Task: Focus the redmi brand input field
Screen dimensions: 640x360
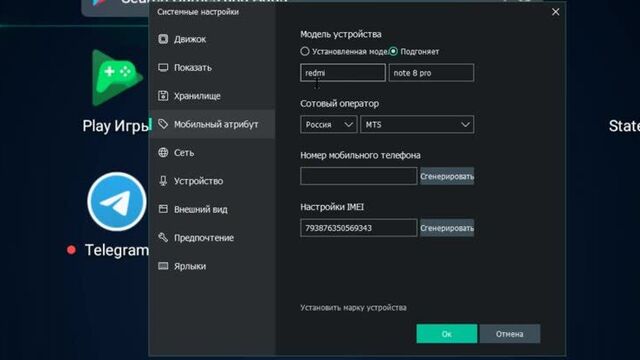Action: point(342,73)
